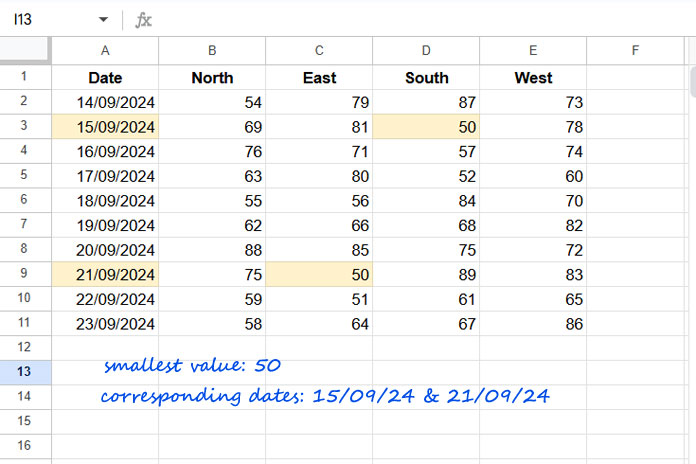
Task: Select highlighted date cell 15/09/2024
Action: pos(105,127)
